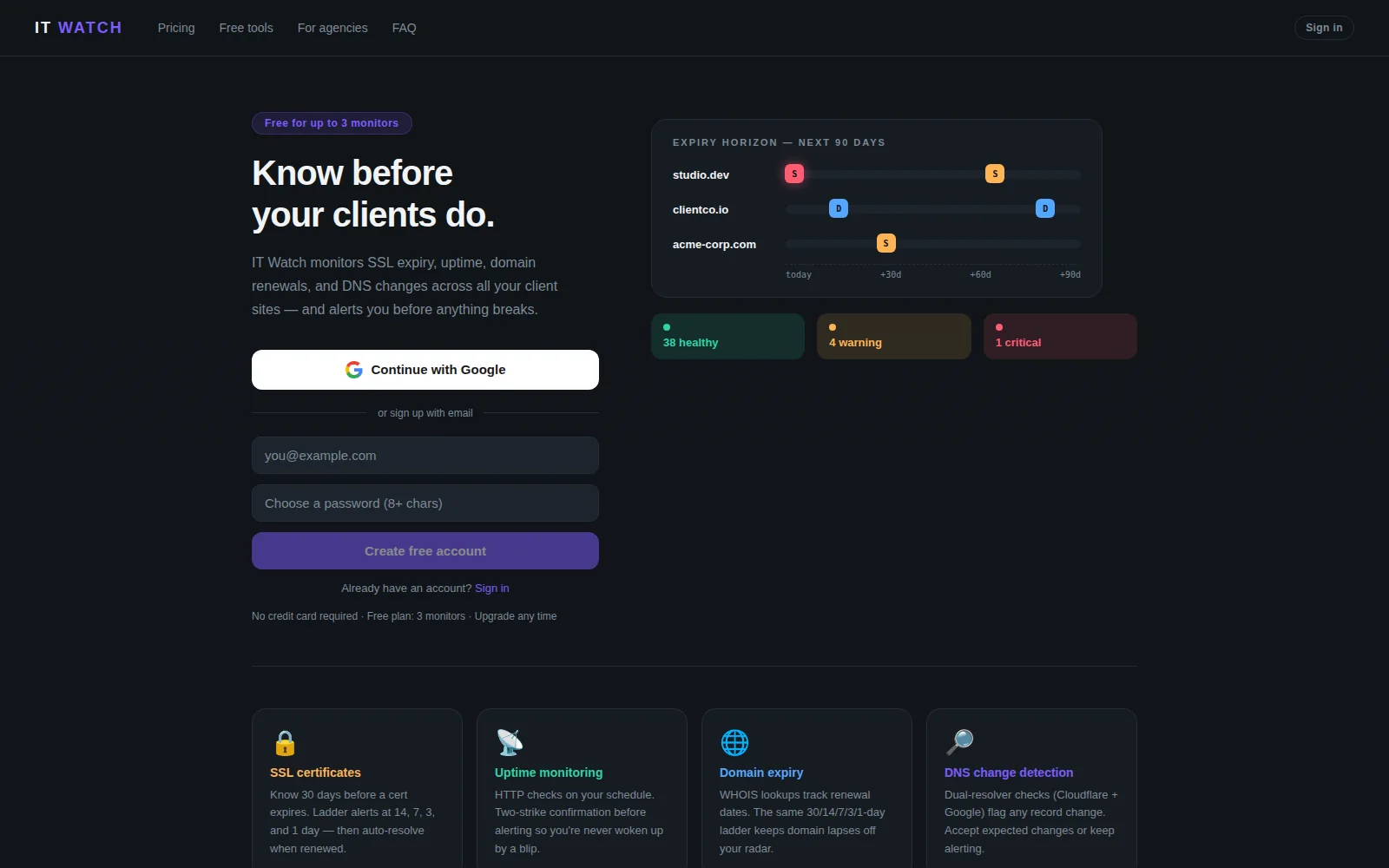The image size is (1389, 868).
Task: Click the Know before your clients do headline
Action: (373, 194)
